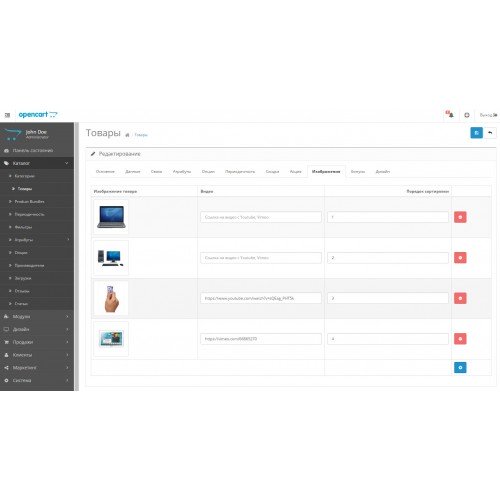
Task: Focus the video link field for laptop row
Action: click(261, 217)
